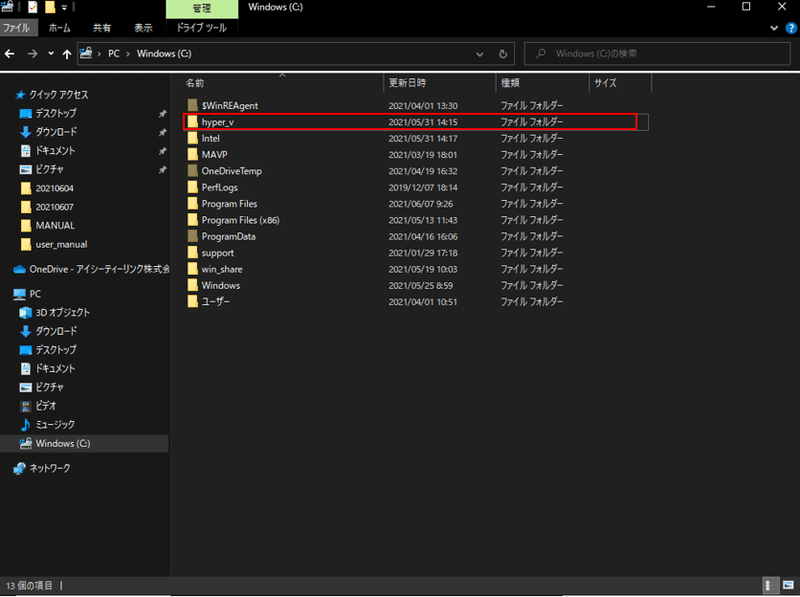Click the Windows (C:) search field

pos(657,54)
